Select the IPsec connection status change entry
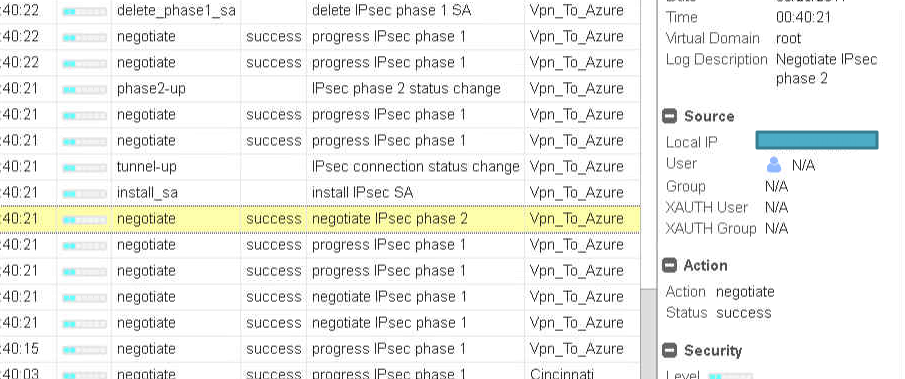 click(416, 167)
